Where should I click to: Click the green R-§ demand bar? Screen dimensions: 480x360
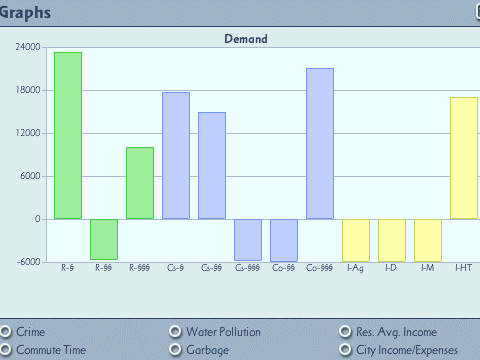click(x=68, y=136)
